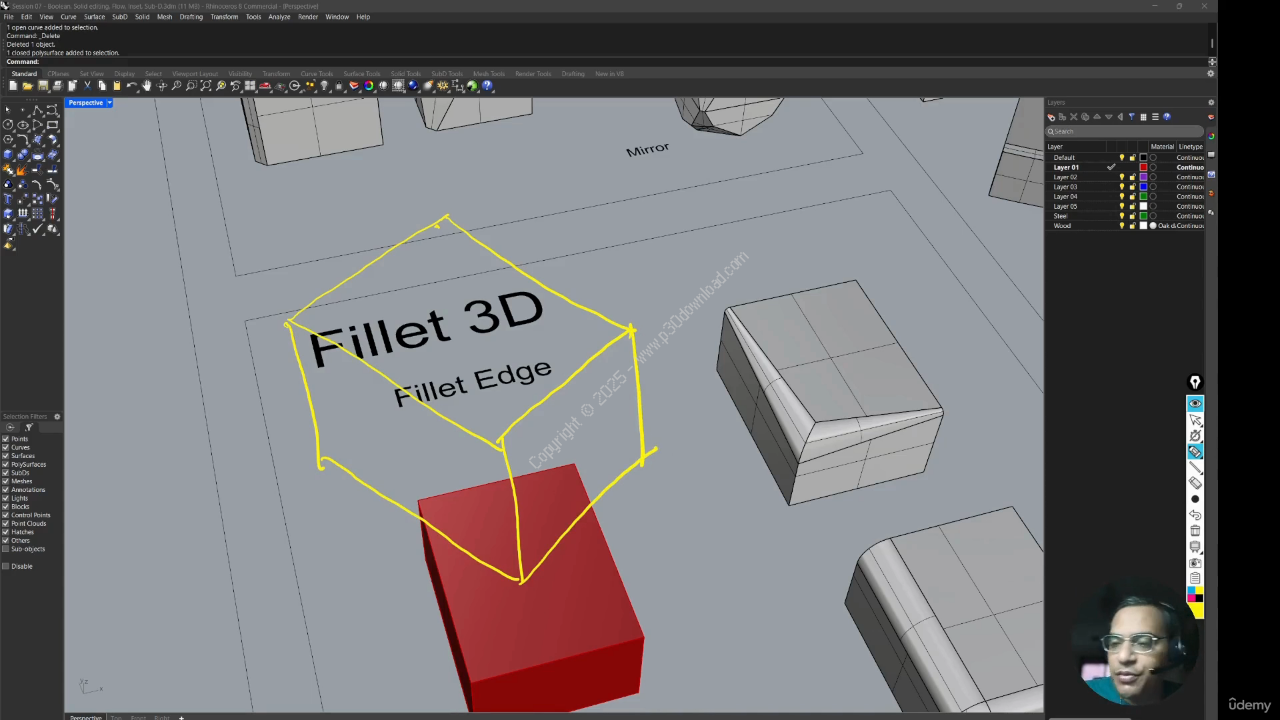Image resolution: width=1280 pixels, height=720 pixels.
Task: Click the New Layer icon in Layers panel
Action: point(1052,117)
